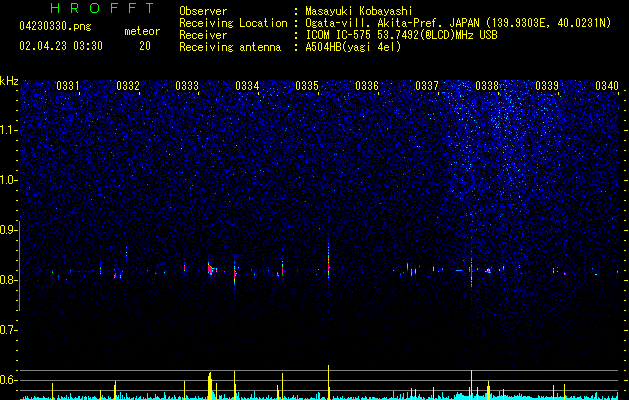Click the tallest yellow spike in the amplitude graph
Viewport: 629px width, 400px height.
(329, 382)
